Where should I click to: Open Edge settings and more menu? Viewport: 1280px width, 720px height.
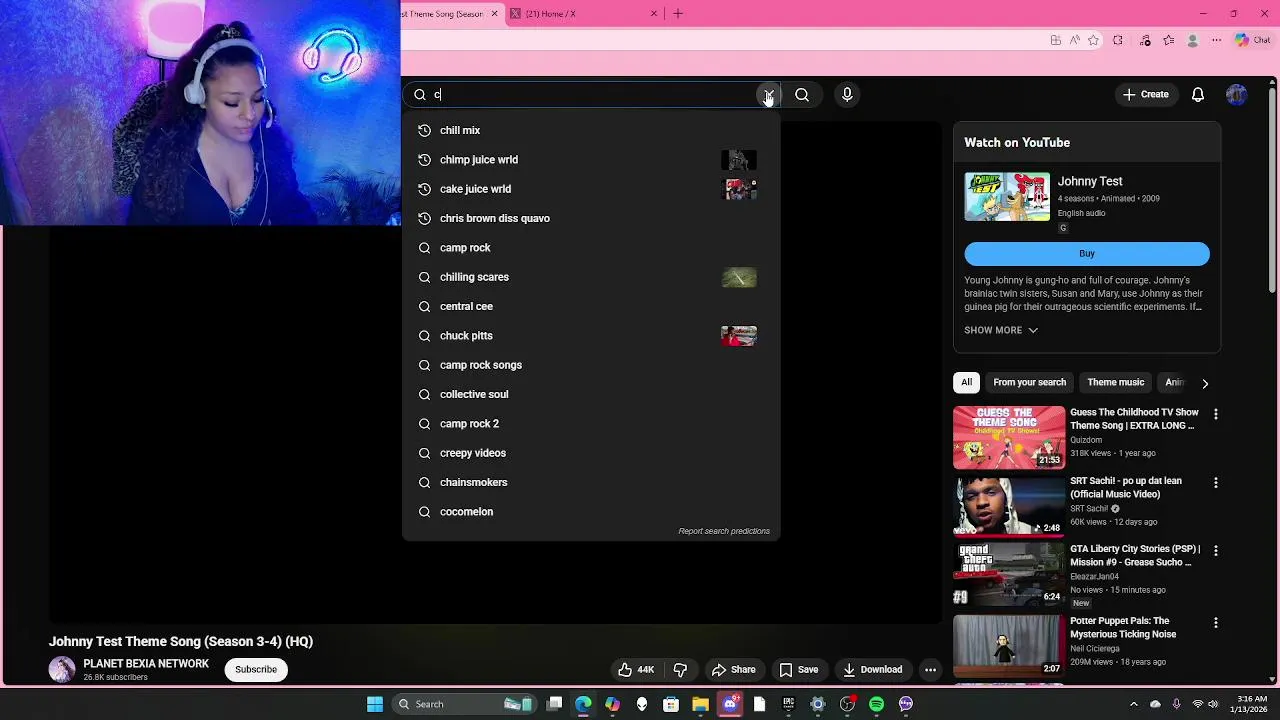pos(1216,40)
